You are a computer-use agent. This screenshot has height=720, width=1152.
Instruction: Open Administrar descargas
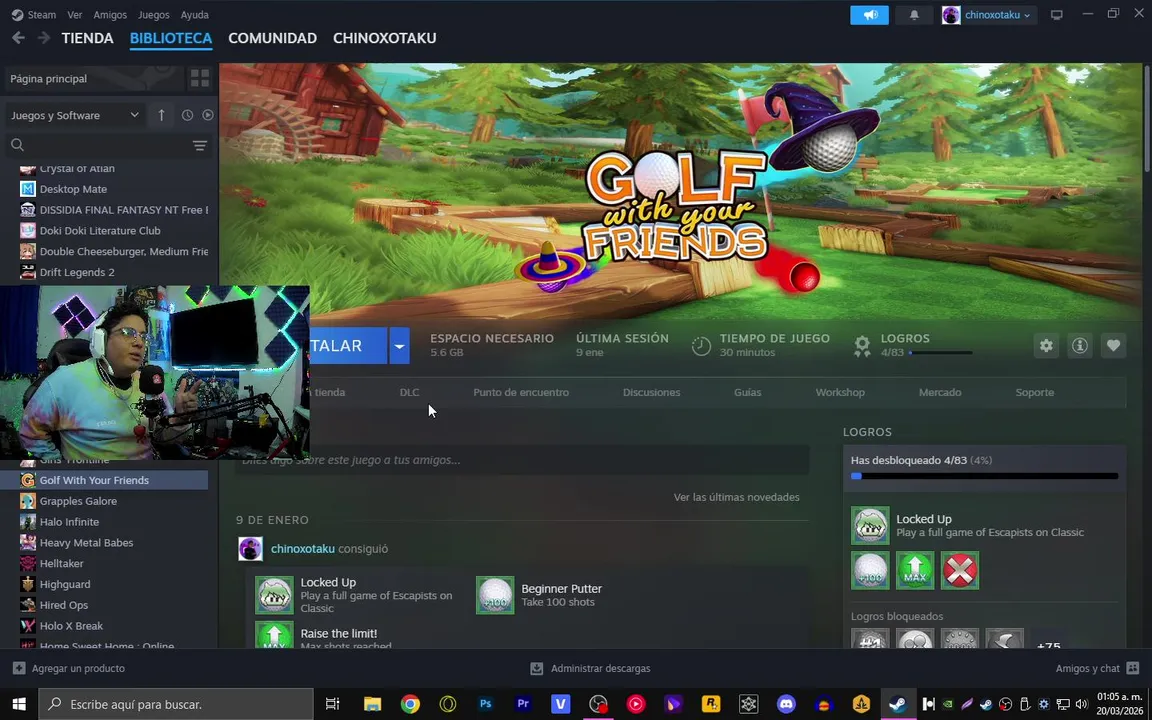(x=590, y=669)
